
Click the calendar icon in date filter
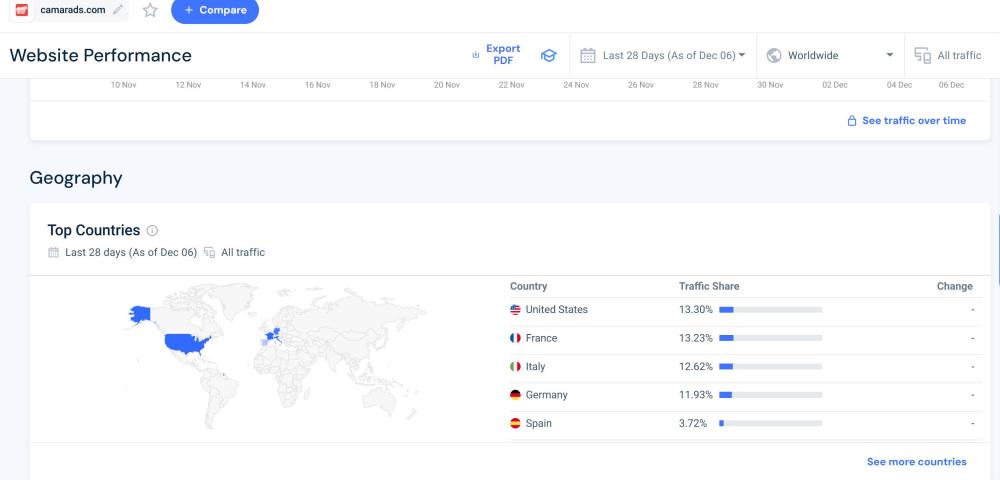pos(588,56)
